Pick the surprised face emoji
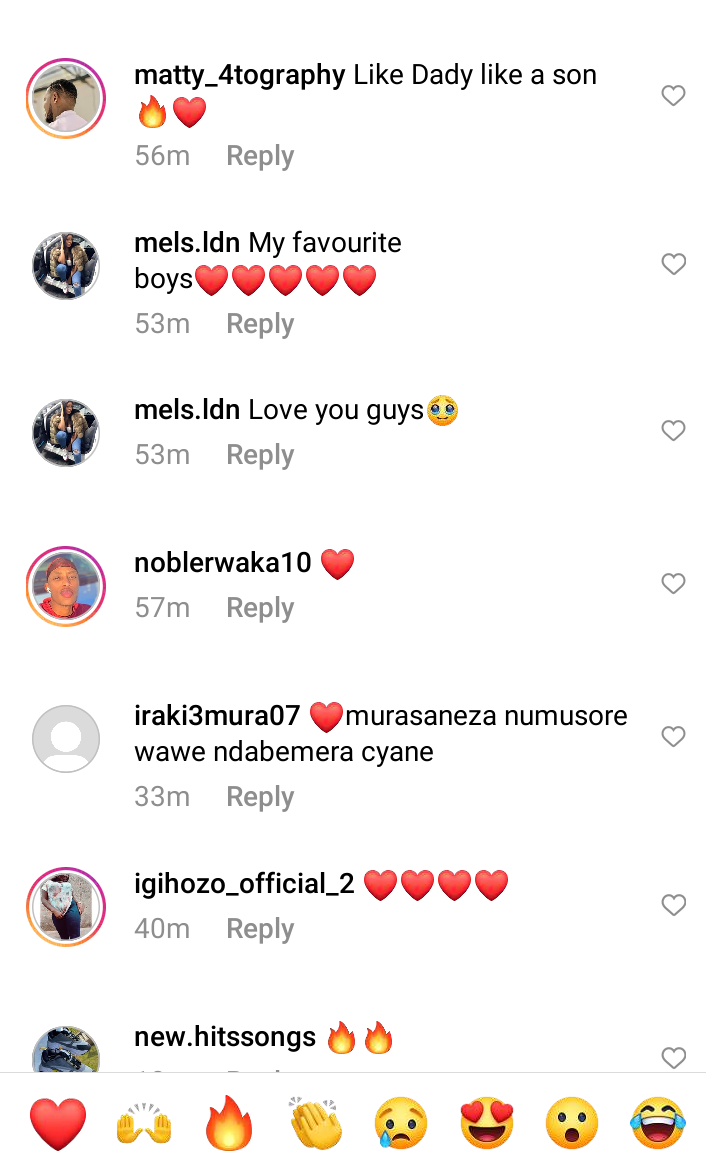Screen dimensions: 706x1170 tap(572, 1123)
